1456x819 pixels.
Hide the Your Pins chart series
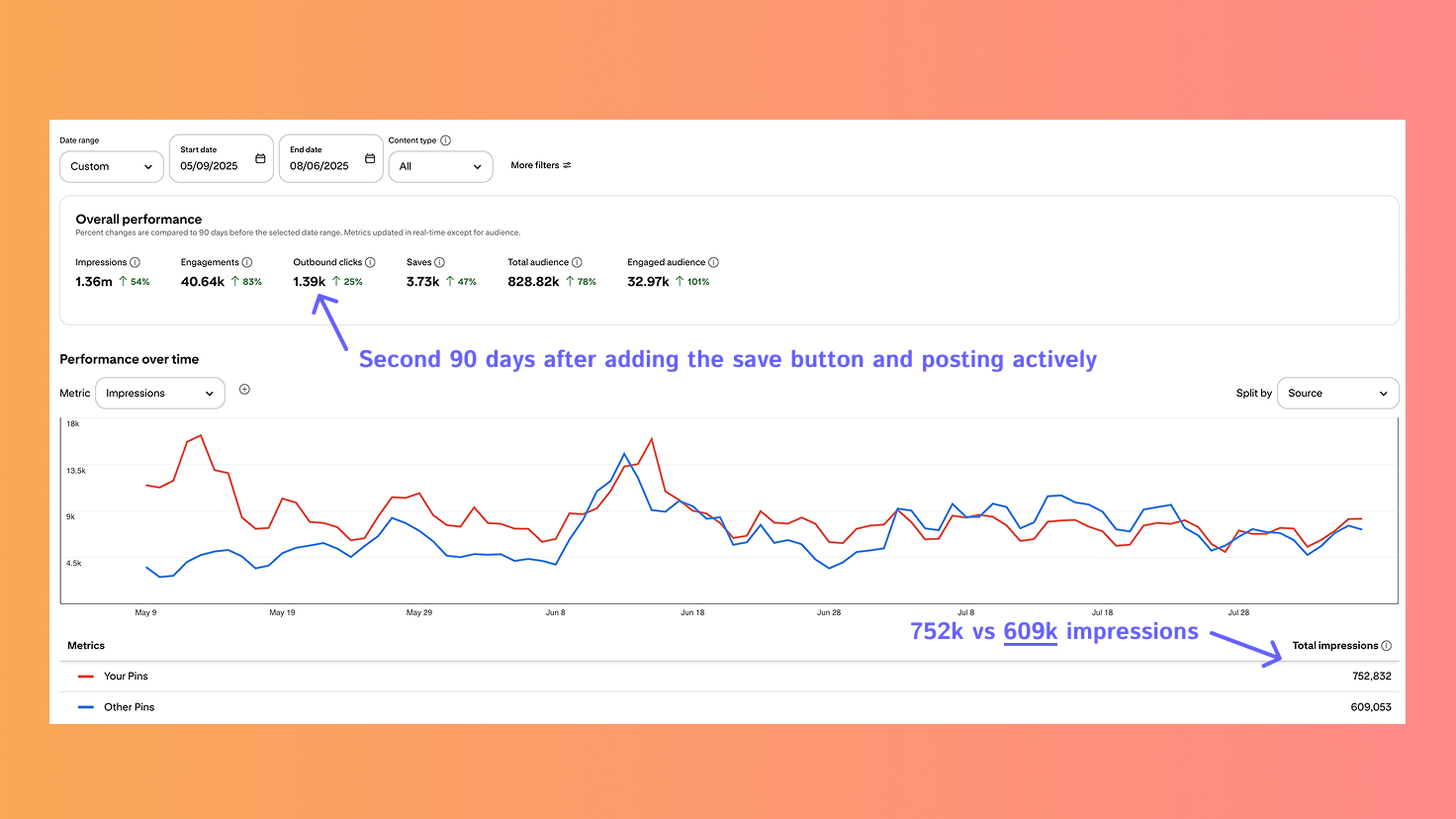126,676
